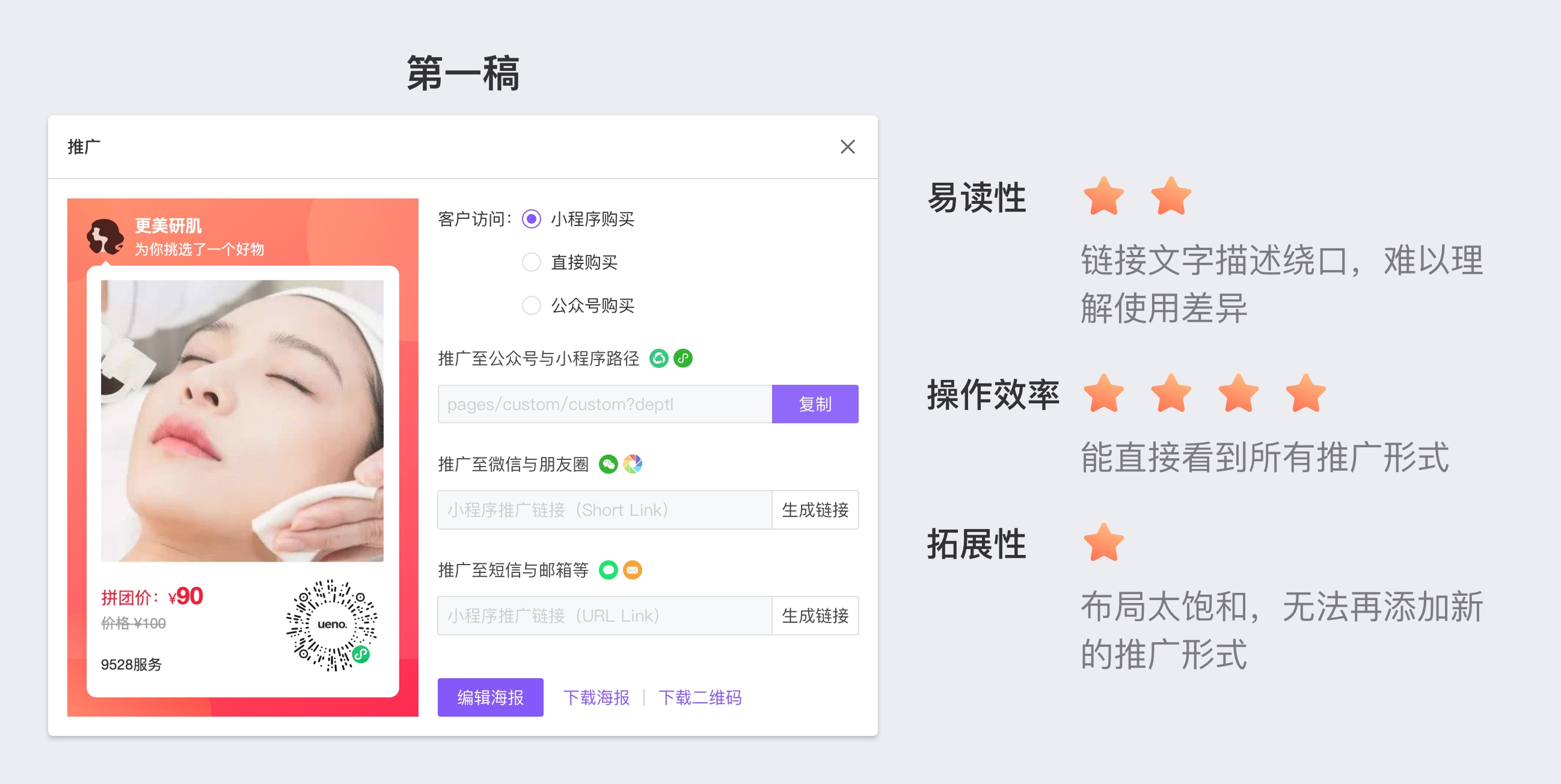The image size is (1561, 784).
Task: Click the green mini program link icon
Action: [683, 359]
